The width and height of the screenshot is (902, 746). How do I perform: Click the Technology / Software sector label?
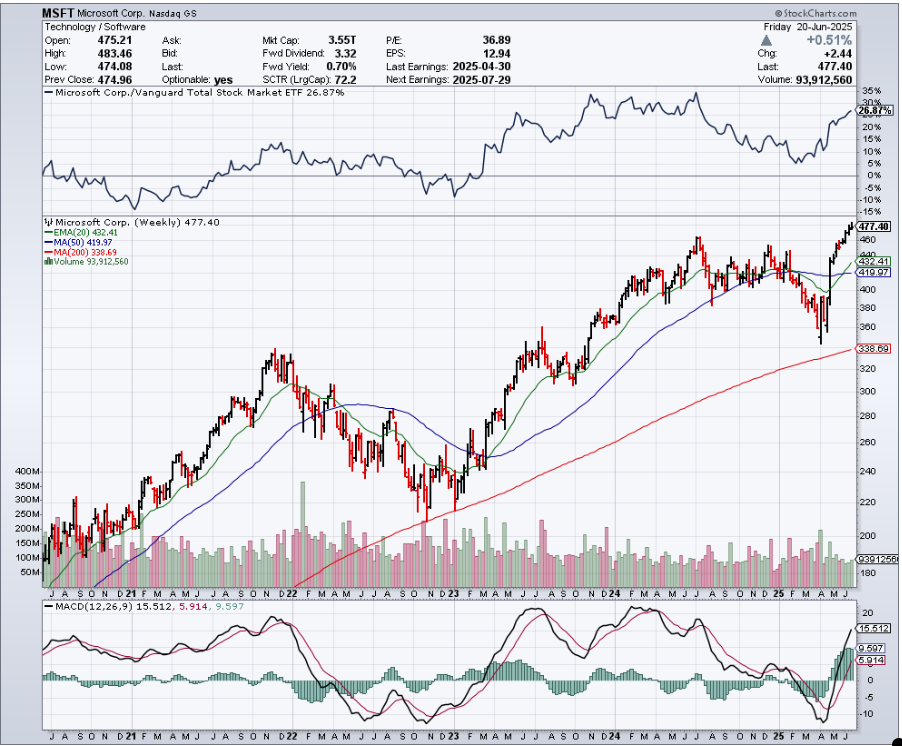pos(95,26)
